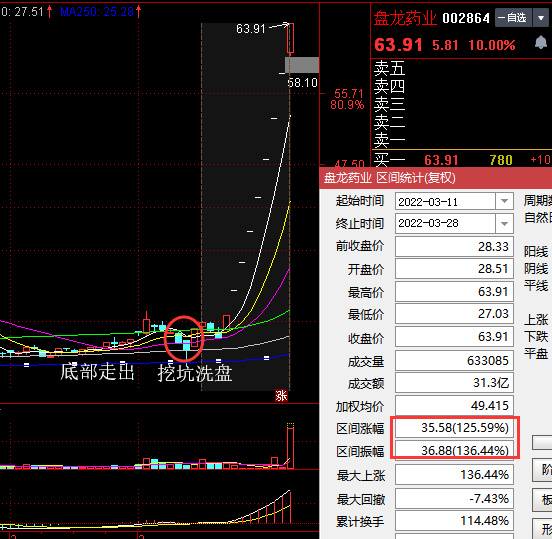Click the alert bell icon

541,43
